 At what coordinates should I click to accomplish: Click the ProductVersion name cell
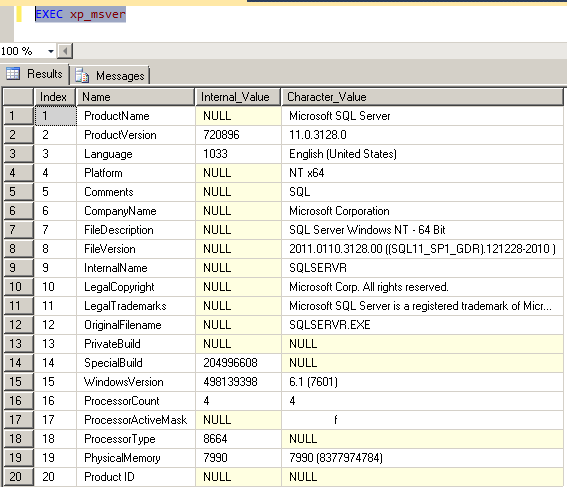[x=136, y=135]
